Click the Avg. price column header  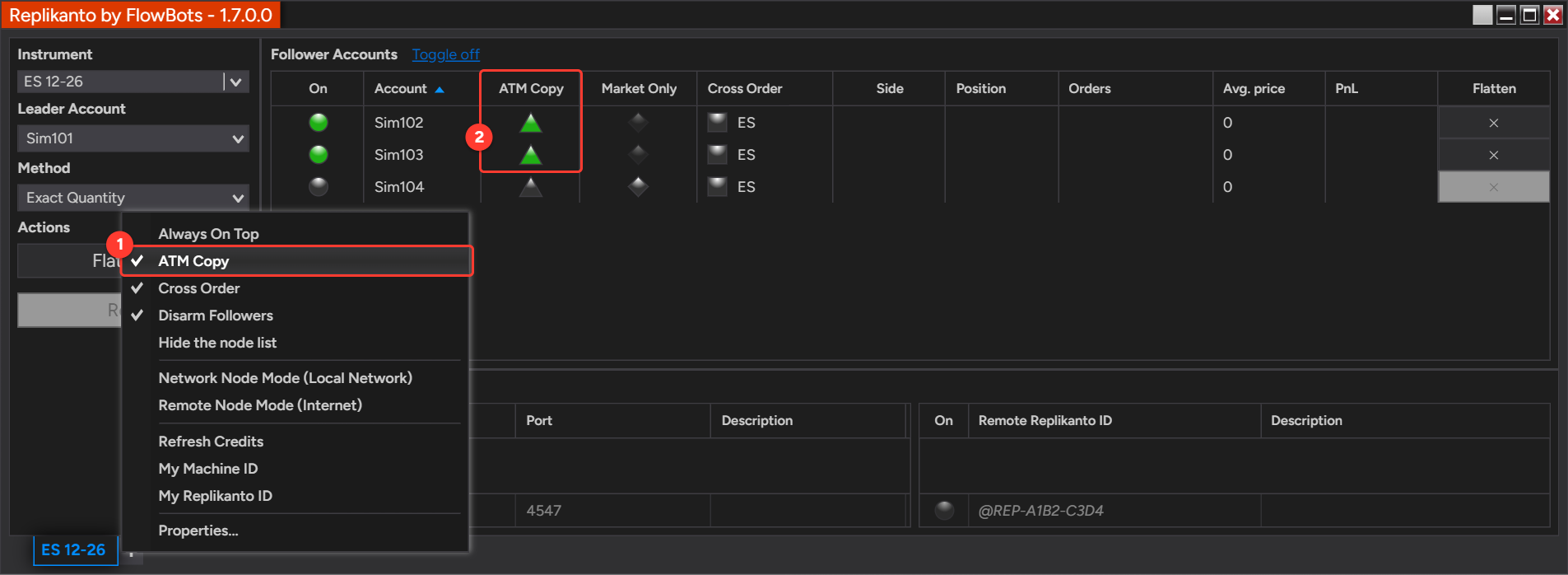pos(1268,88)
